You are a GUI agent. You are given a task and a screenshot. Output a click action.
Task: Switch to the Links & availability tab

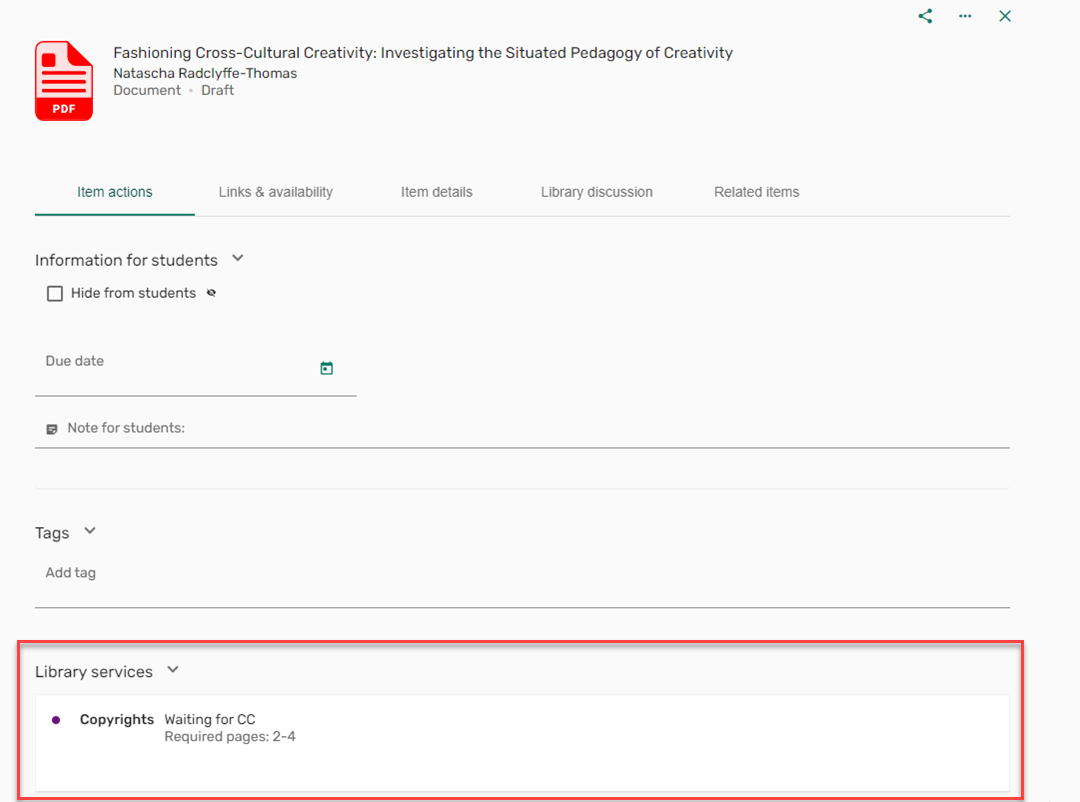pyautogui.click(x=276, y=192)
